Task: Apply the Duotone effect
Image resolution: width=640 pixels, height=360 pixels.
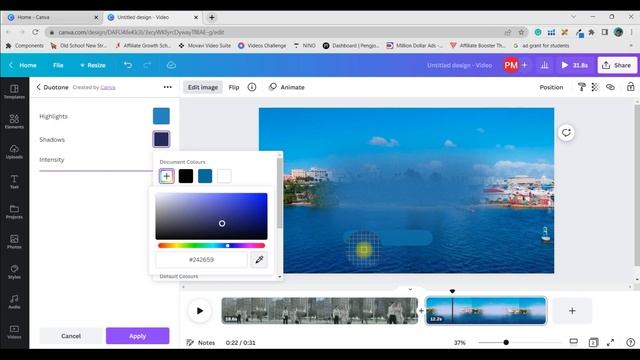Action: [x=138, y=336]
